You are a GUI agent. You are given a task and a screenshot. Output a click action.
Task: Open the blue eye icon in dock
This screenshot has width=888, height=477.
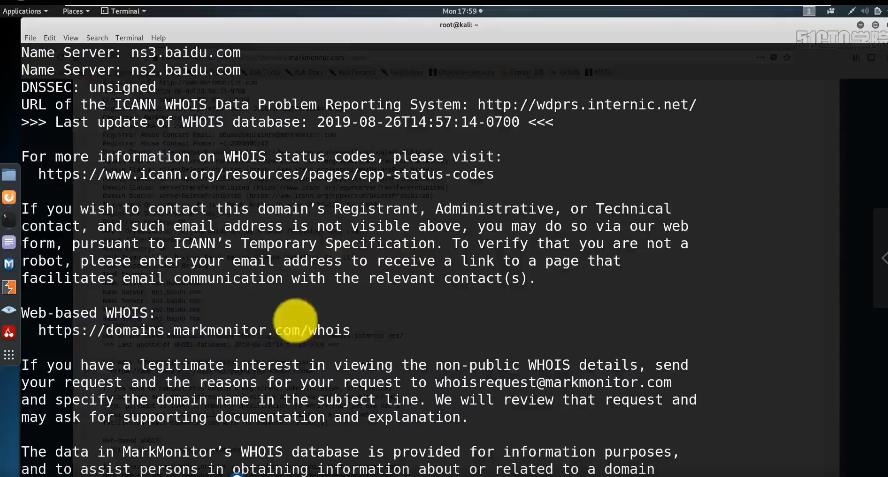(x=9, y=310)
